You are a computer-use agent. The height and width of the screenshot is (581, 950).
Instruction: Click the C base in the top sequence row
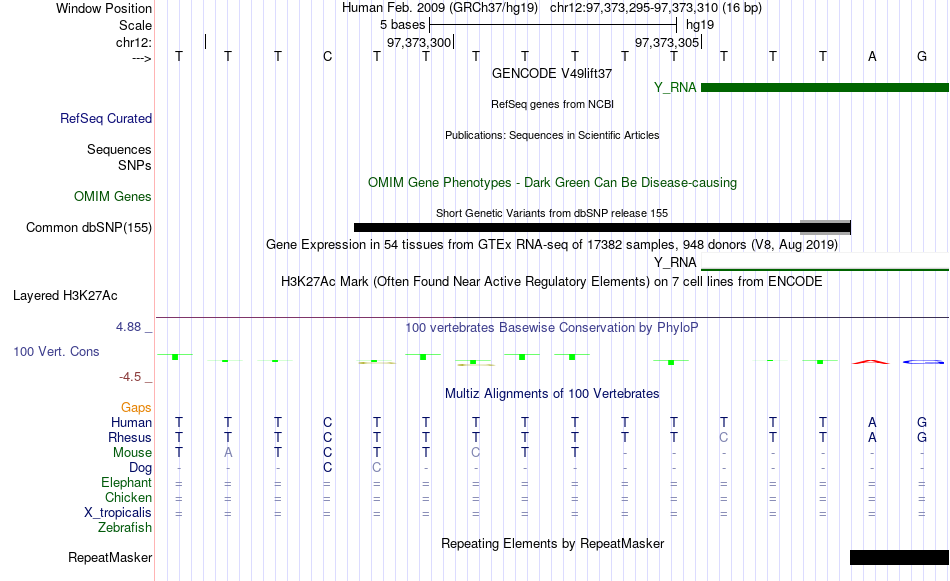327,56
